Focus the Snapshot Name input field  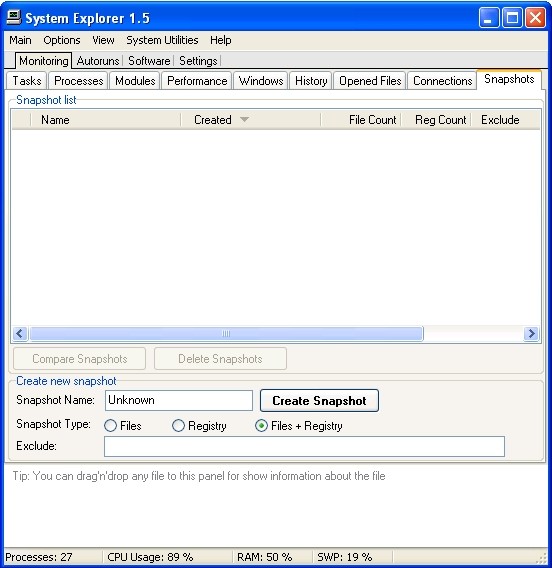pos(179,400)
